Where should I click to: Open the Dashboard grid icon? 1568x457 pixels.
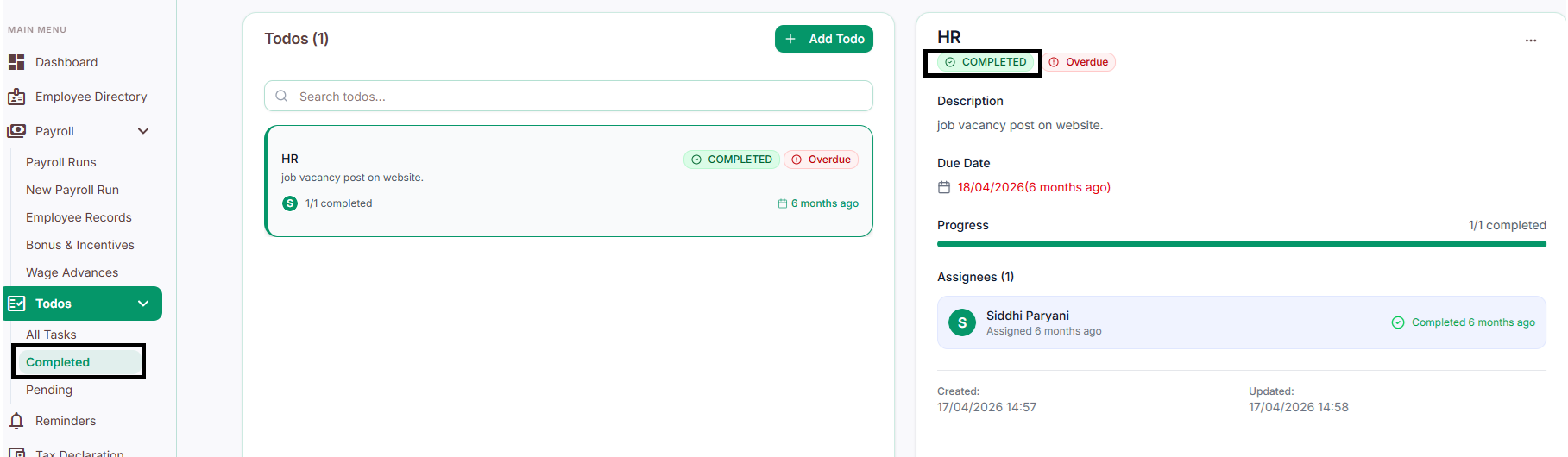tap(16, 62)
